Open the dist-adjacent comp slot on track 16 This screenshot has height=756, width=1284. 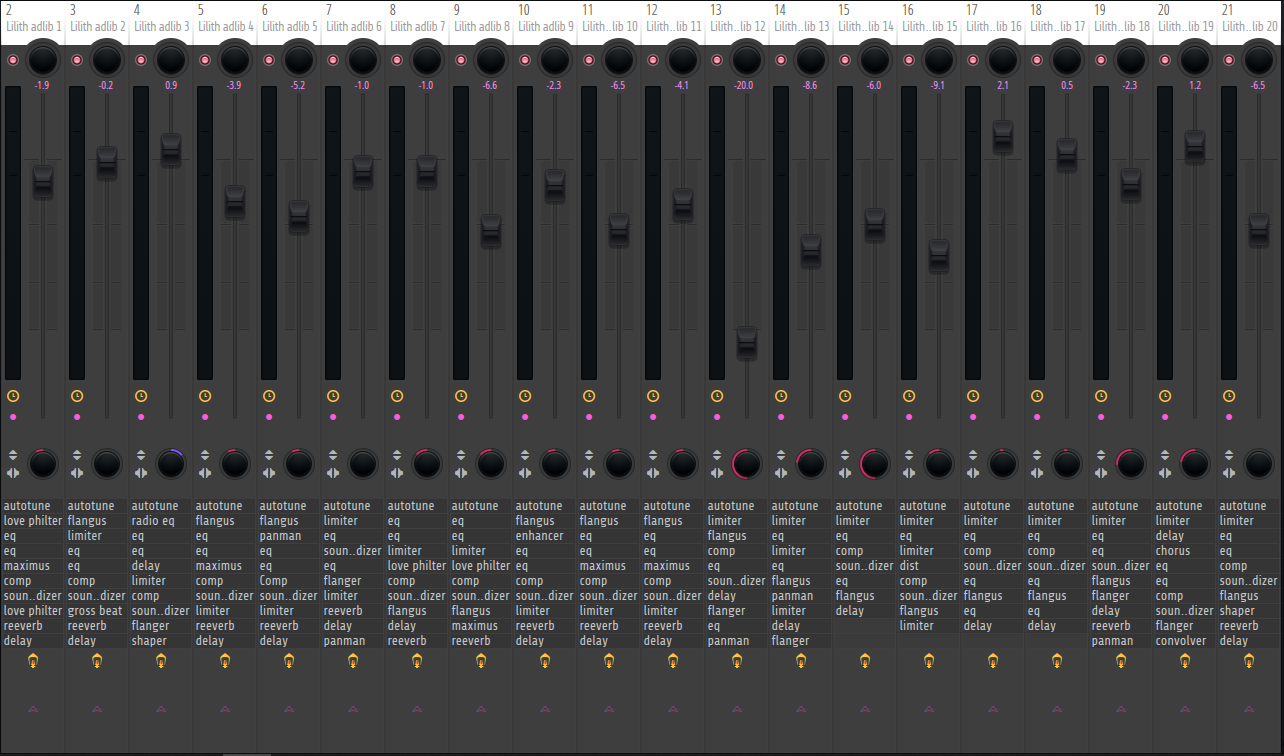point(929,581)
